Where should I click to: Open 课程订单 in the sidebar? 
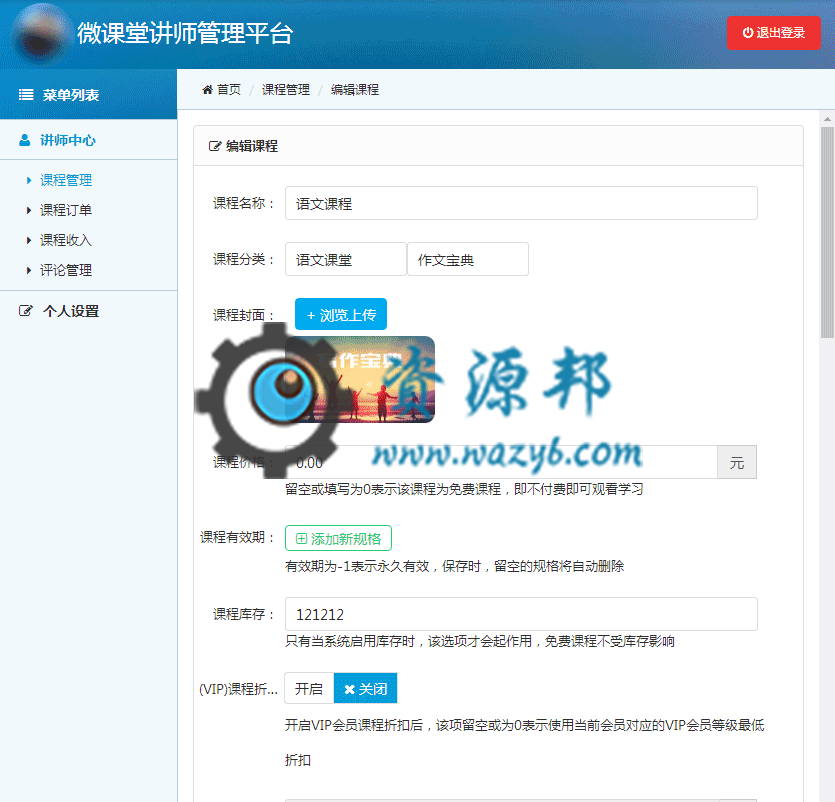point(66,210)
